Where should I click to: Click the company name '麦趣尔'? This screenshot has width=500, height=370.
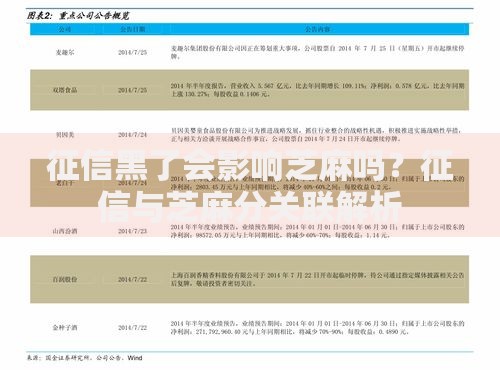click(x=65, y=52)
